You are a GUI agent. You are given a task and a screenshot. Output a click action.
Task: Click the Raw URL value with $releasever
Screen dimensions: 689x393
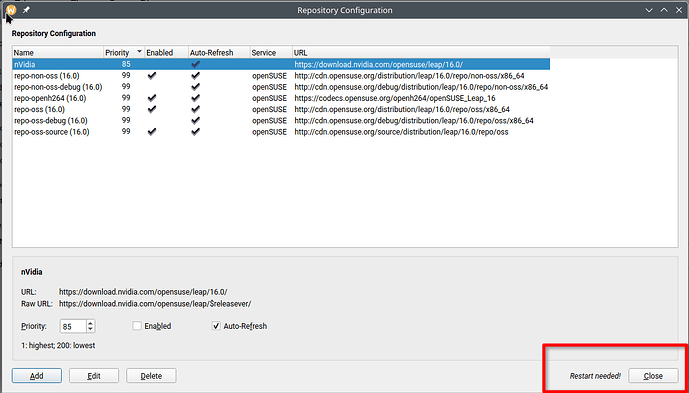click(155, 304)
